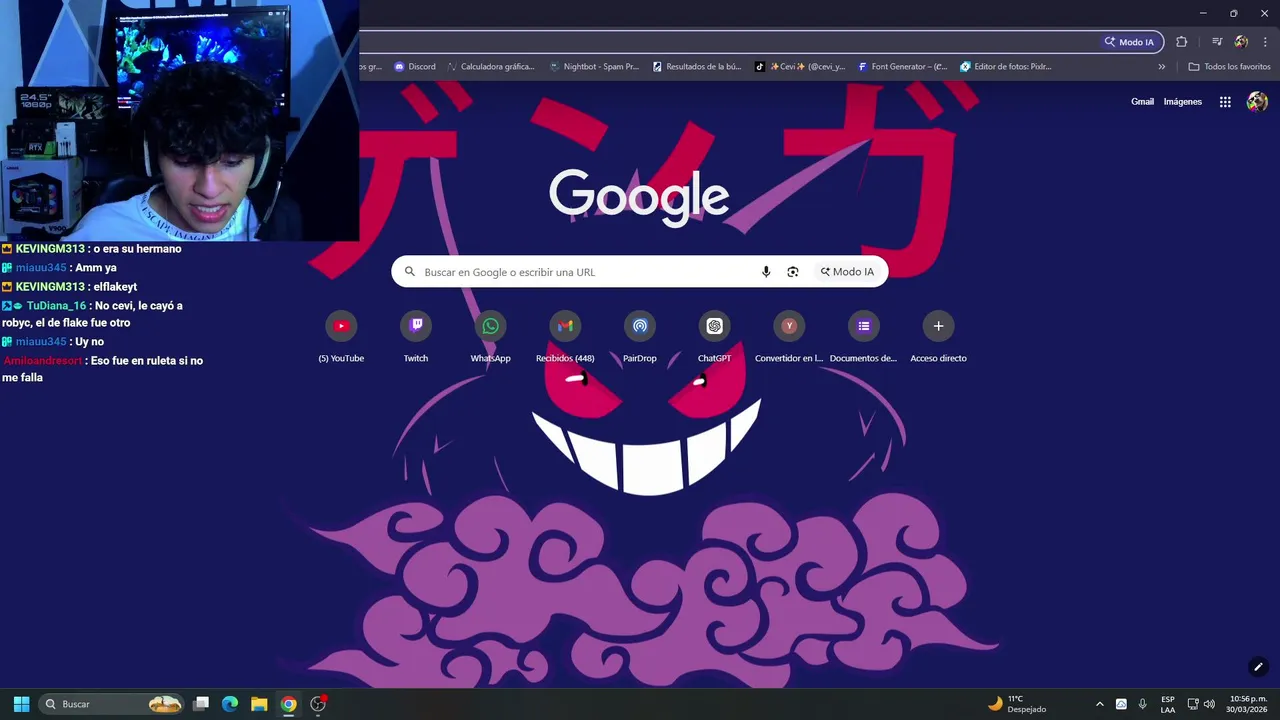
Task: Open the Google apps grid
Action: 1225,102
